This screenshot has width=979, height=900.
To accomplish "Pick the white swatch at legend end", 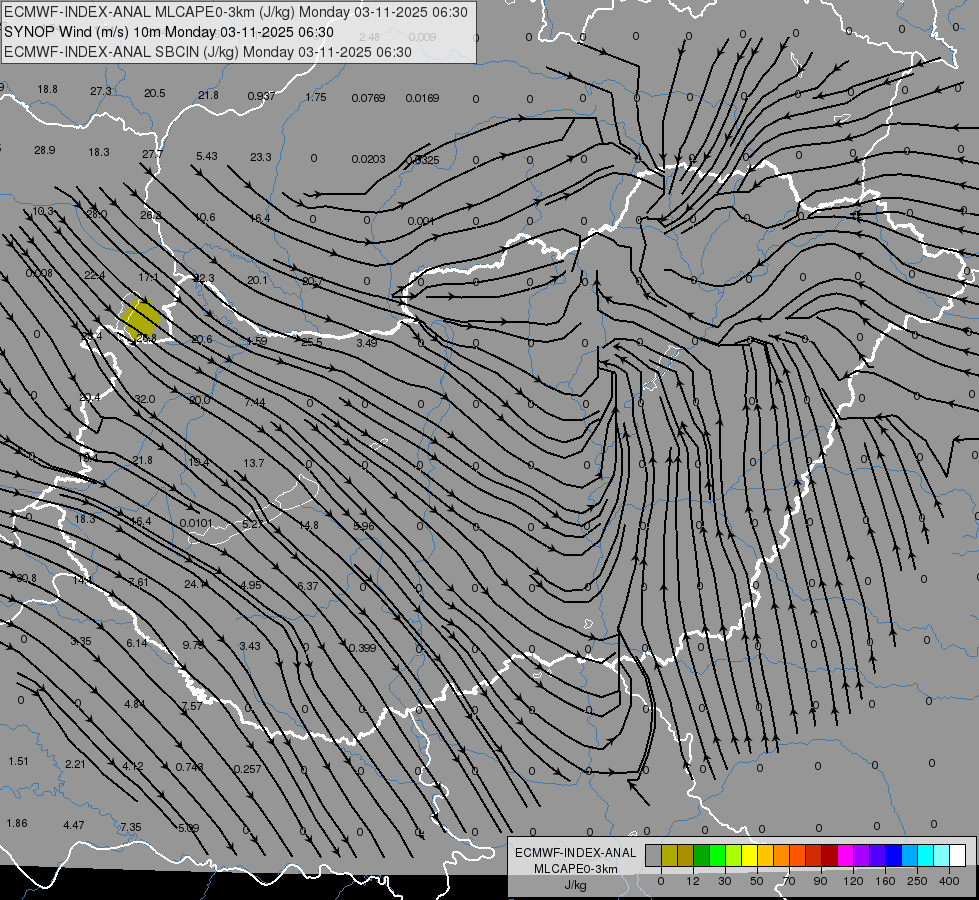I will 958,855.
